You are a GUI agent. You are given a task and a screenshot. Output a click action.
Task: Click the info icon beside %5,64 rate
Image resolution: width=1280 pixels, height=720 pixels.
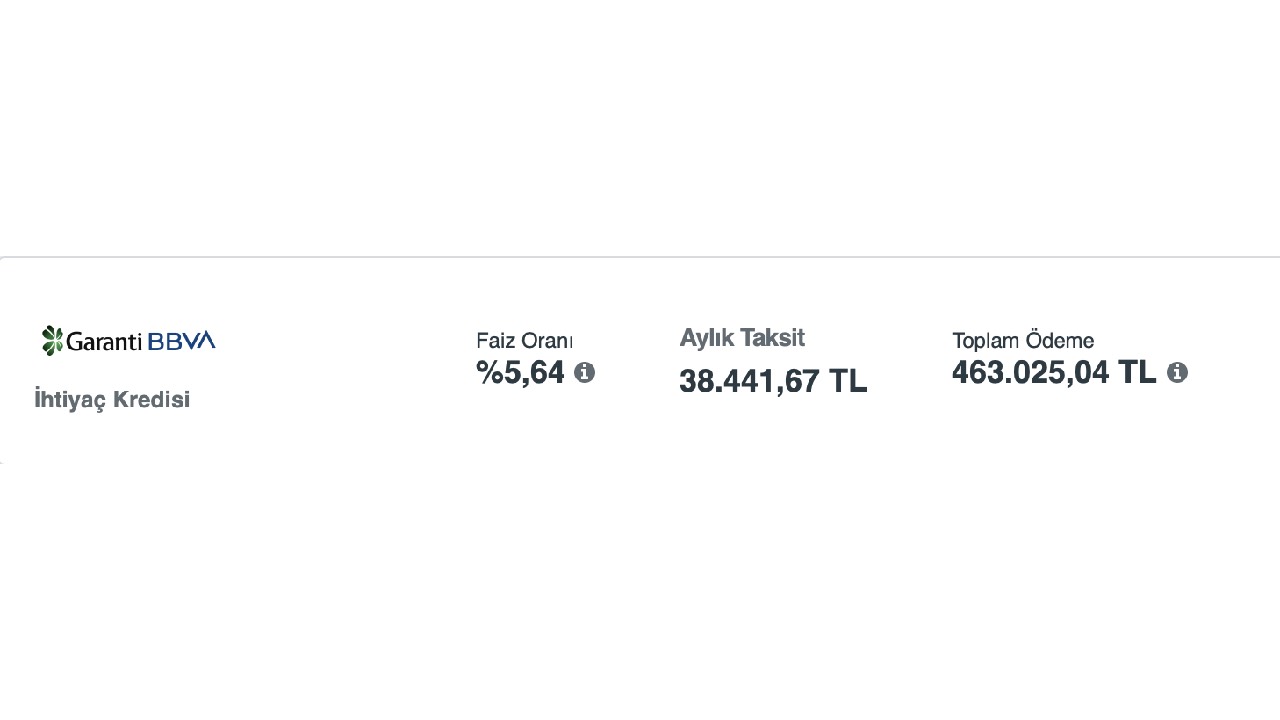coord(585,373)
